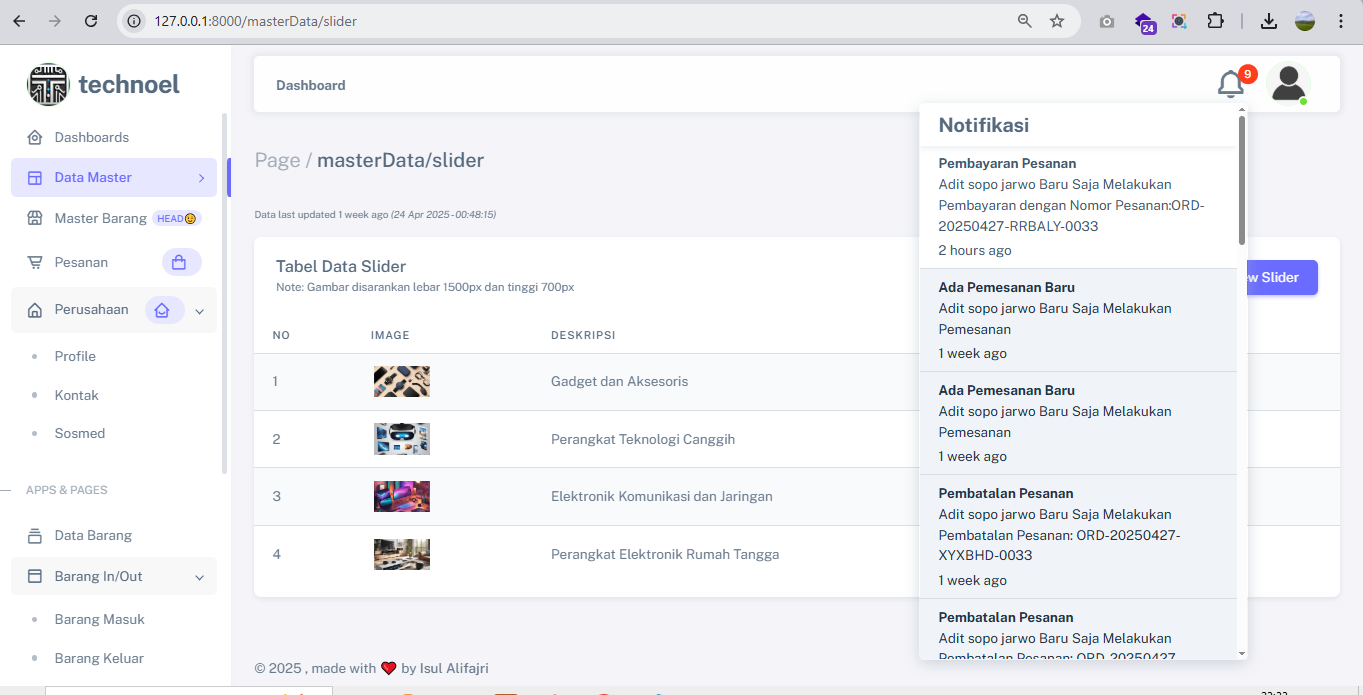Open the user profile avatar

pyautogui.click(x=1288, y=84)
